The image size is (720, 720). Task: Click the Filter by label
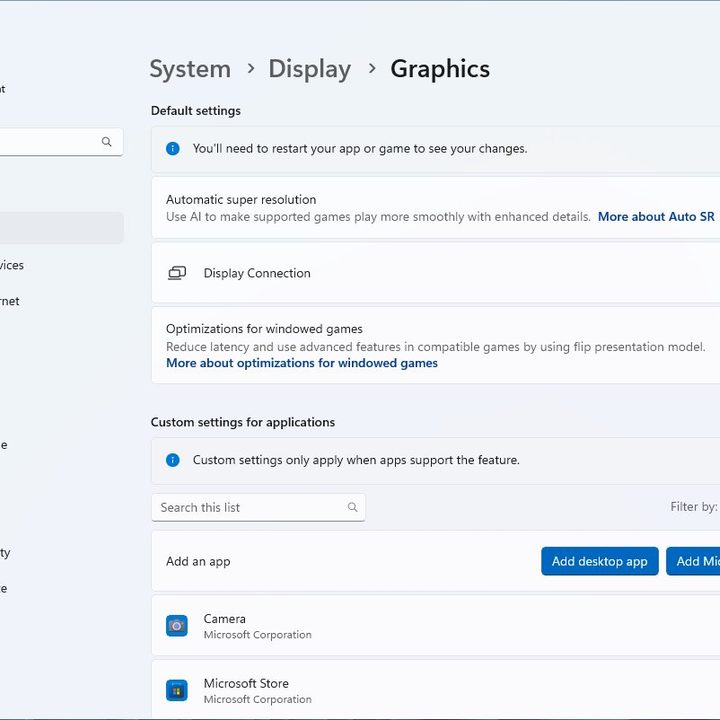click(694, 506)
